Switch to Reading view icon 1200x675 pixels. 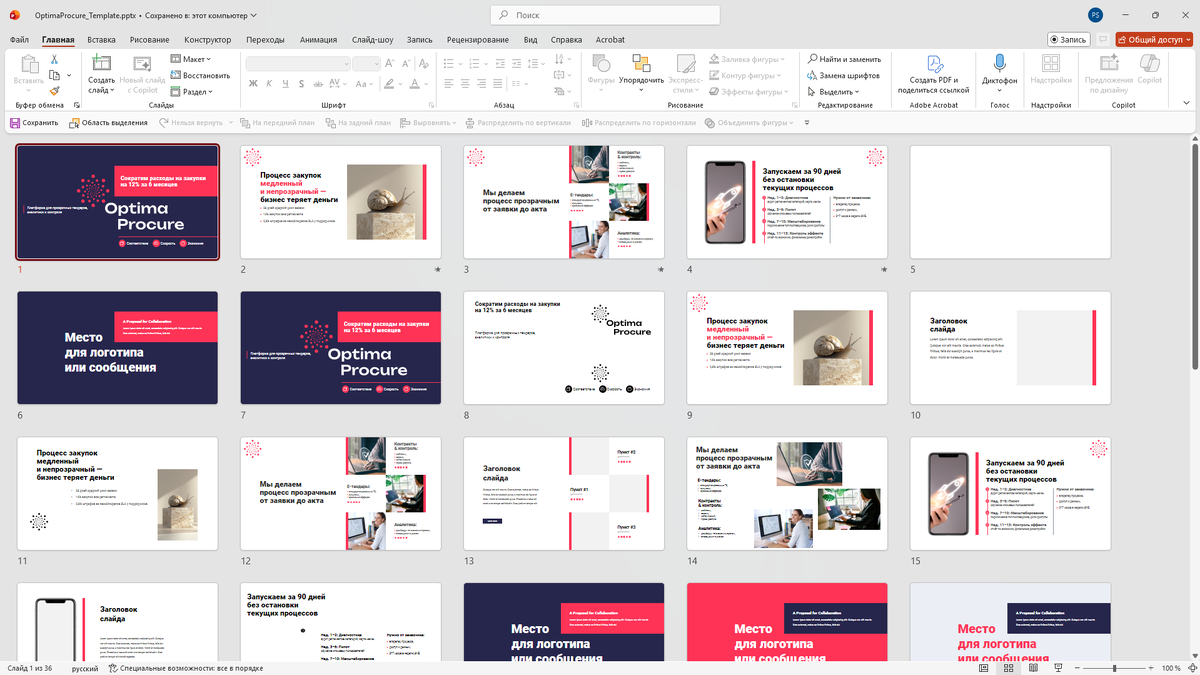tap(1032, 667)
